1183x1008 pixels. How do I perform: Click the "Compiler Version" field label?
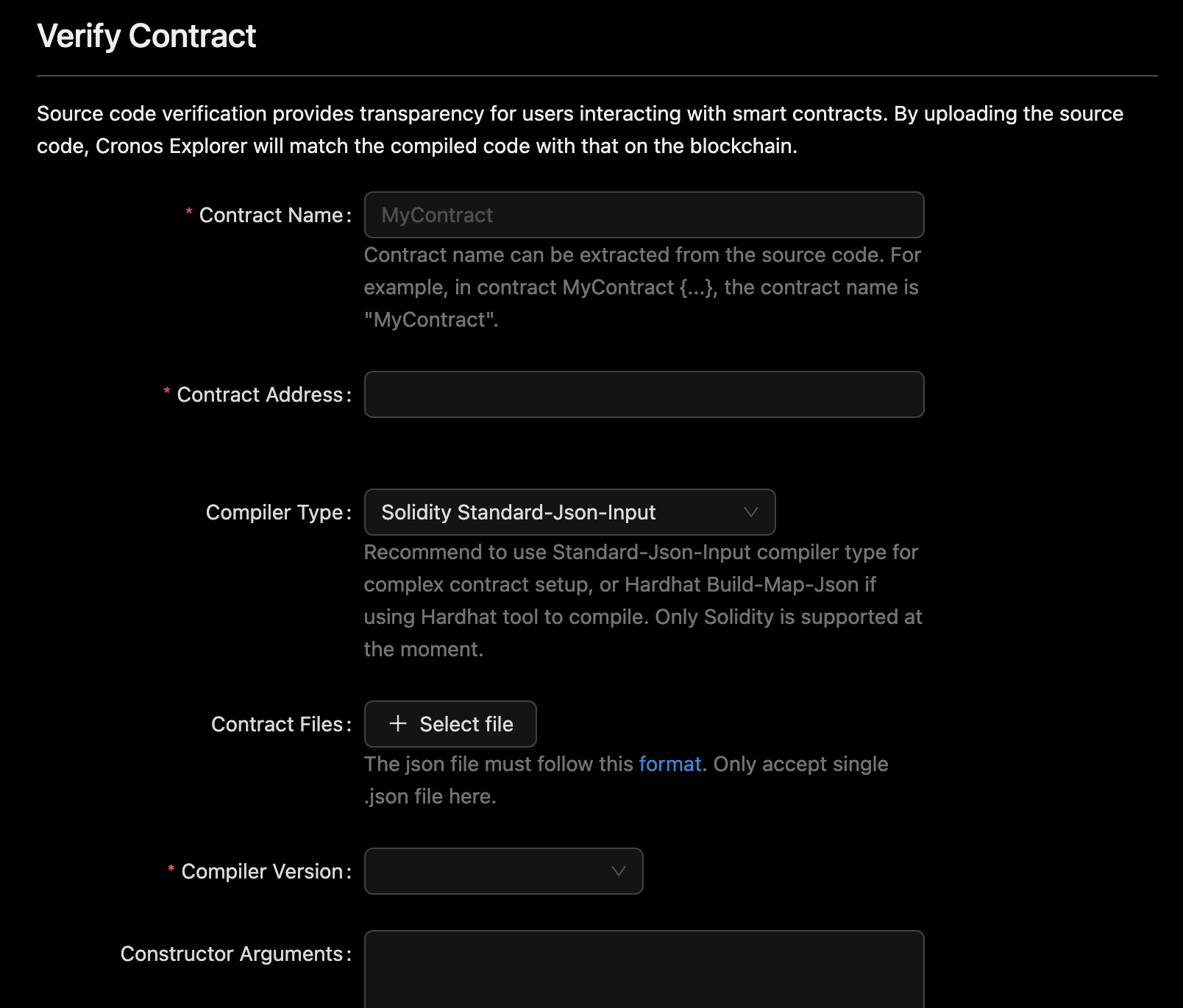262,871
